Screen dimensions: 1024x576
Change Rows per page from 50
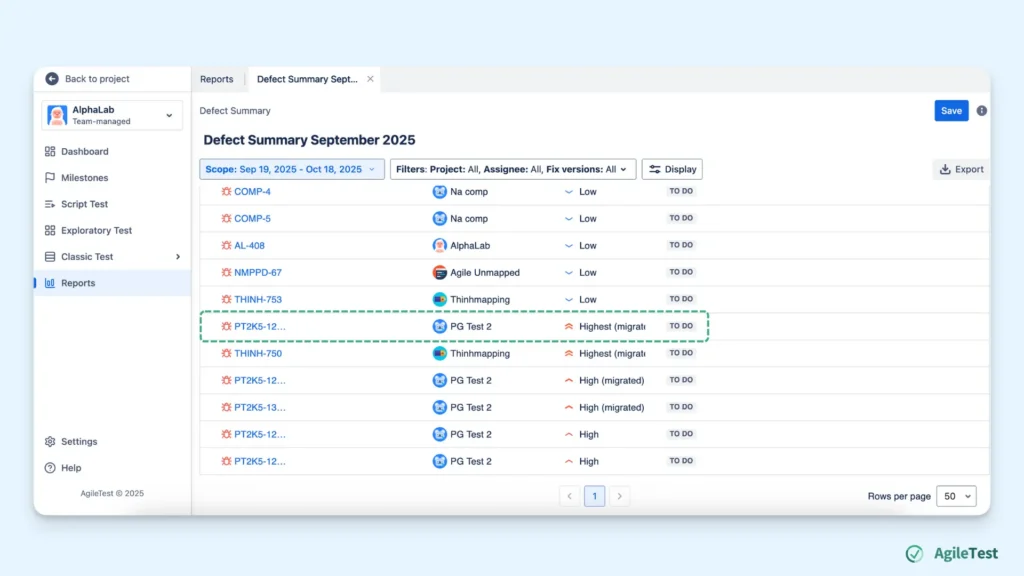955,495
